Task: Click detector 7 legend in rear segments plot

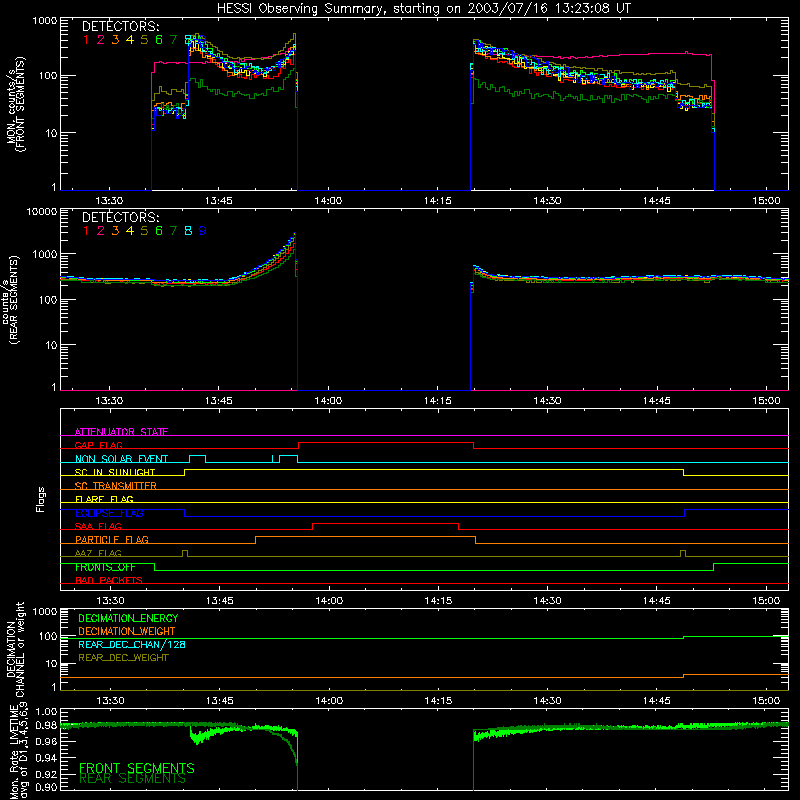Action: click(x=173, y=231)
